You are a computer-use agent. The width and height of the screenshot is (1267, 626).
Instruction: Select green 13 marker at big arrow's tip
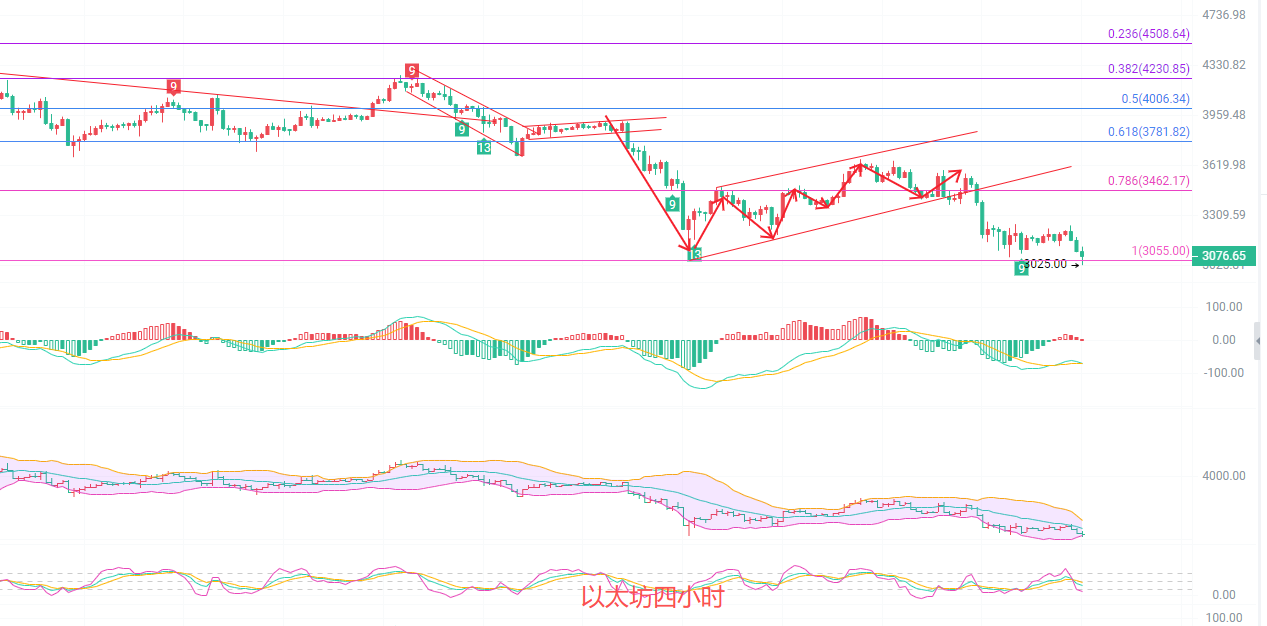point(695,255)
